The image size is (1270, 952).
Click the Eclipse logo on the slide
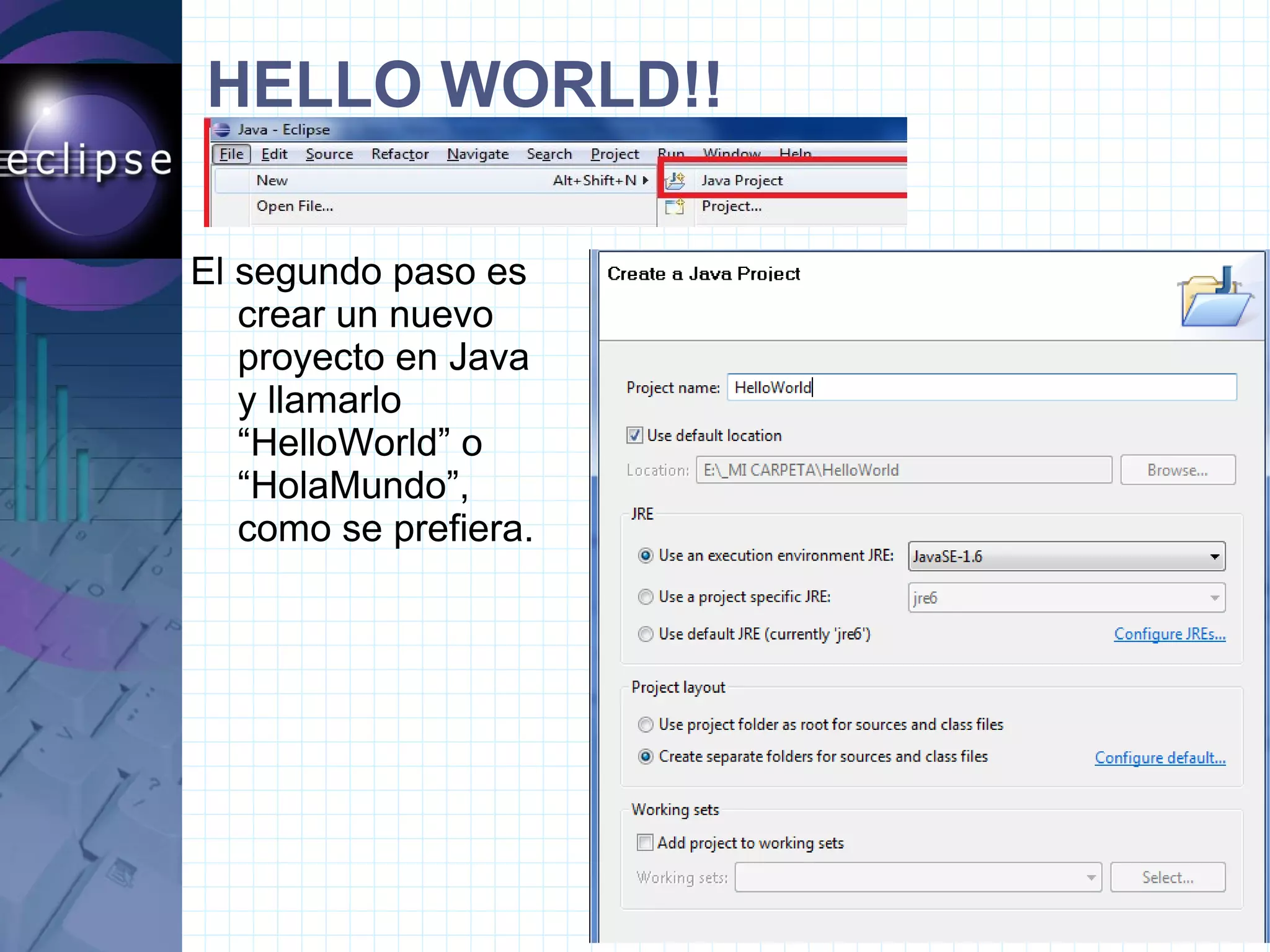pyautogui.click(x=91, y=161)
